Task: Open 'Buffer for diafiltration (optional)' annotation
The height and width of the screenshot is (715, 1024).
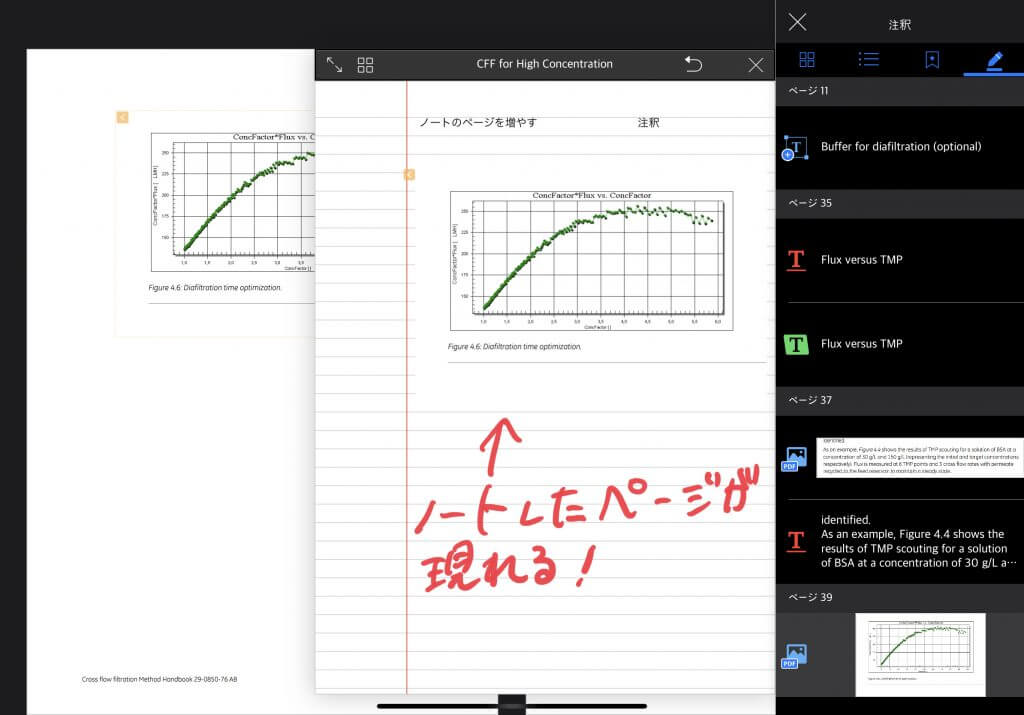Action: pyautogui.click(x=901, y=147)
